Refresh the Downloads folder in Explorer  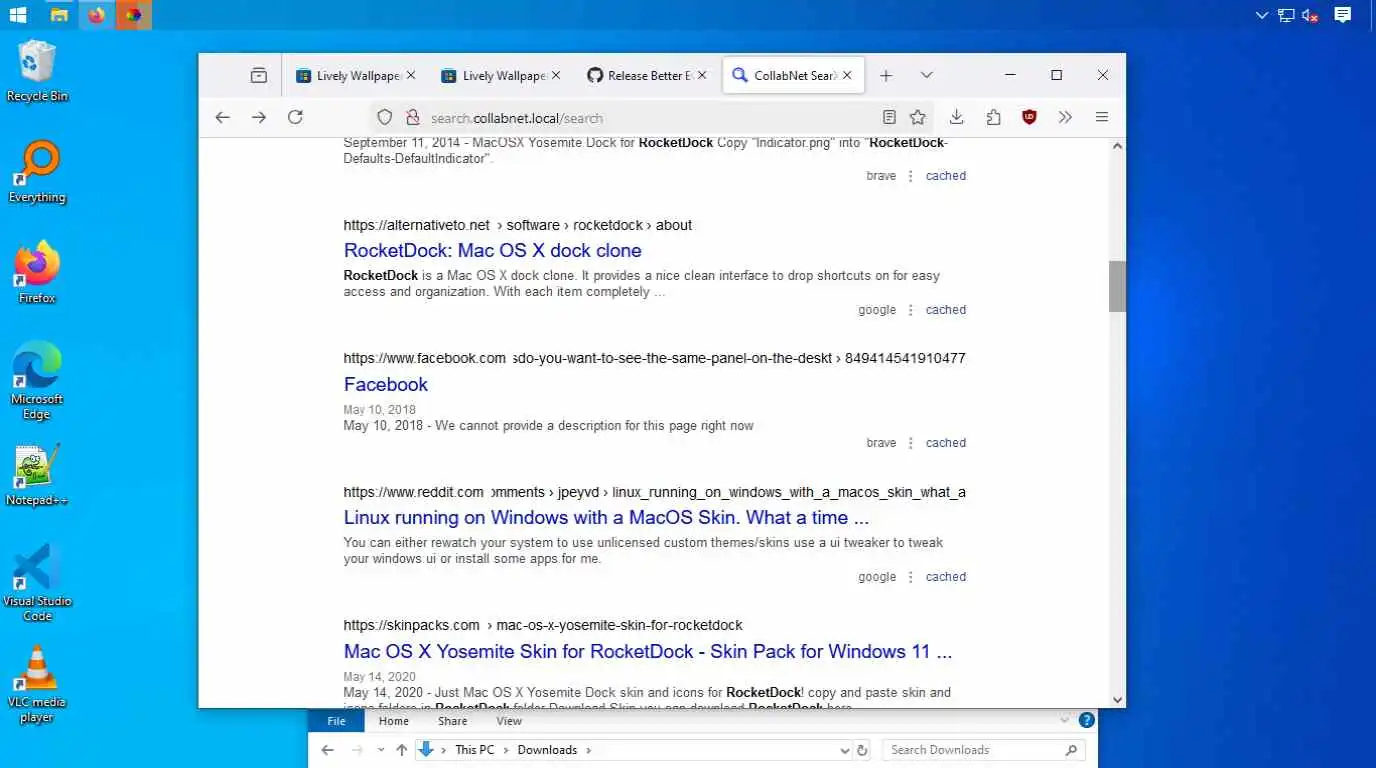click(x=863, y=750)
